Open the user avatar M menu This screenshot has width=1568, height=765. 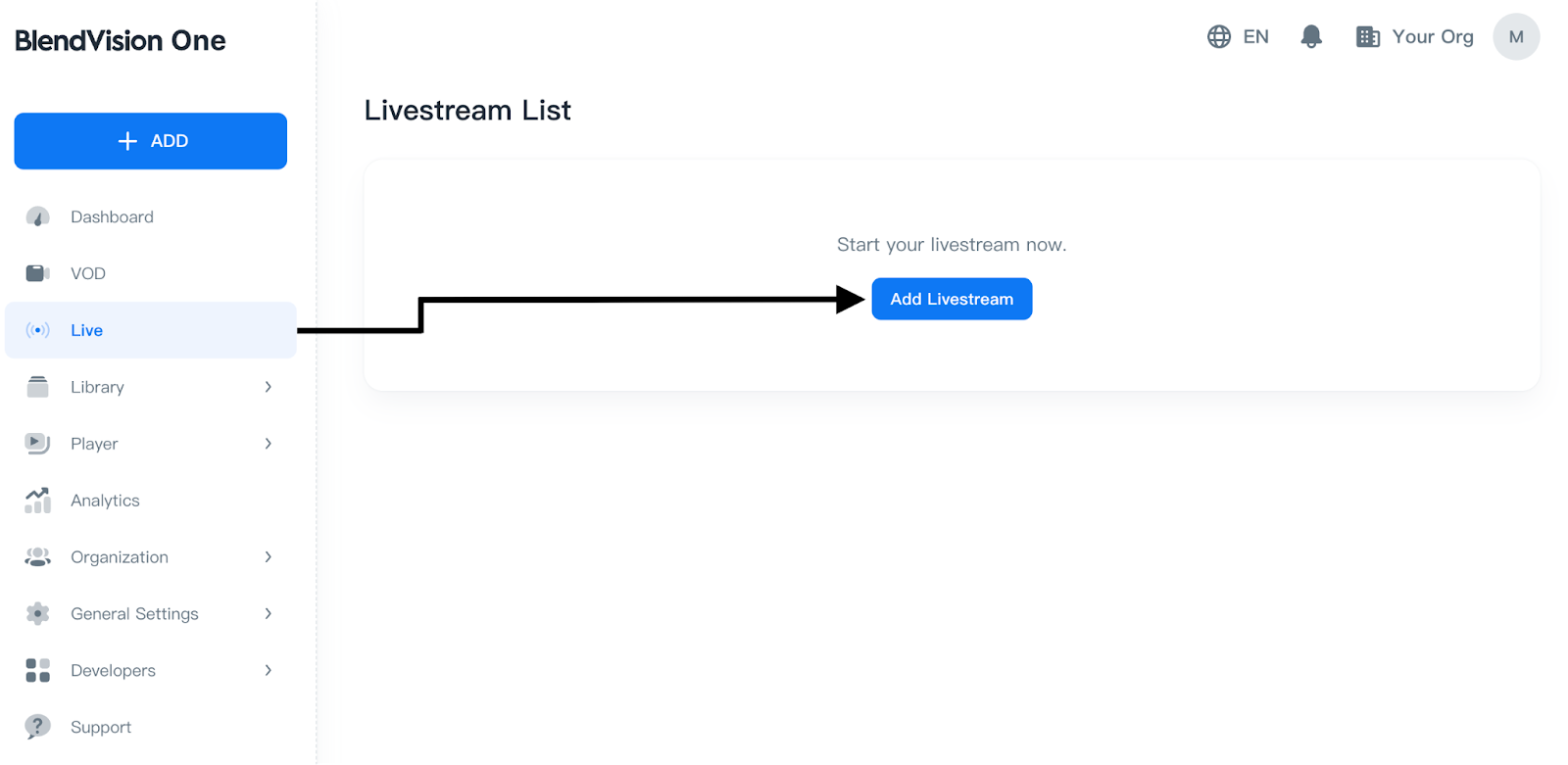tap(1516, 37)
